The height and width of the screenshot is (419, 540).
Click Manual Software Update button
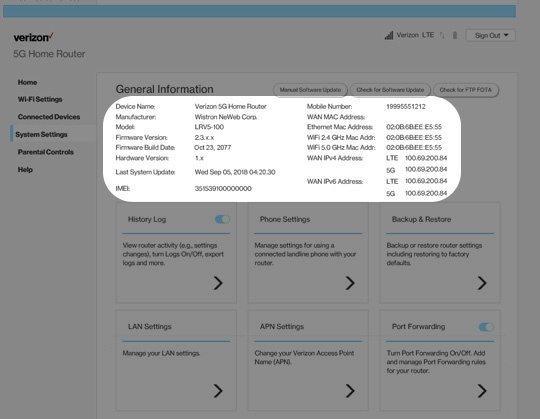coord(310,90)
